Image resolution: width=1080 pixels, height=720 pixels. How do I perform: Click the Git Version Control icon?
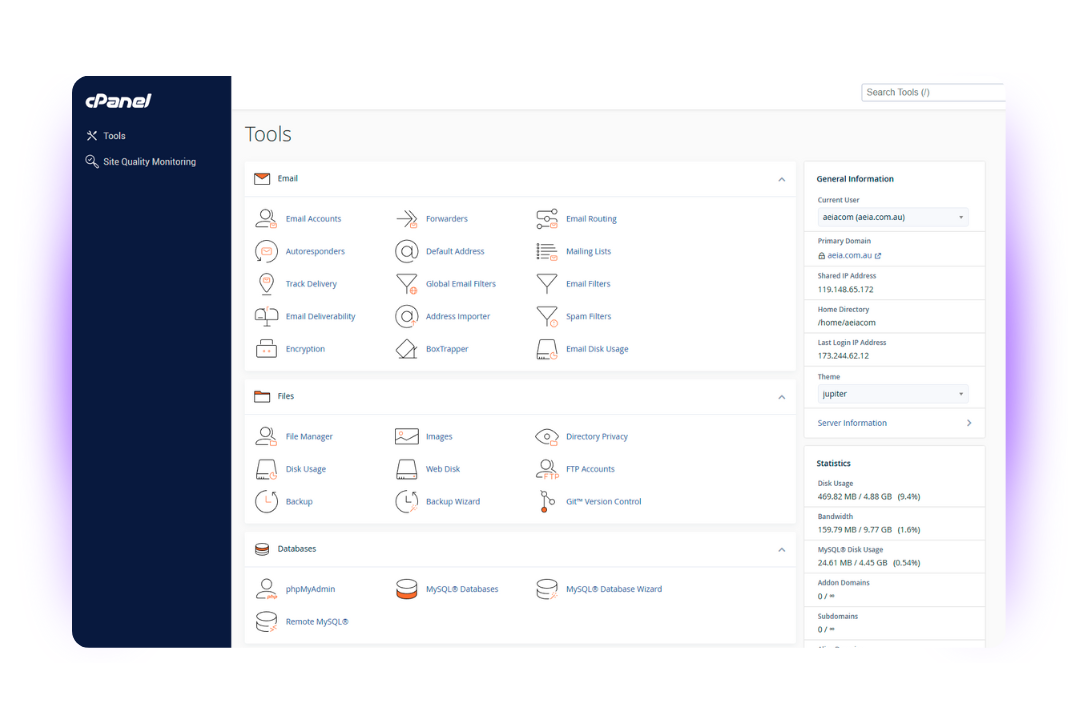pos(546,502)
